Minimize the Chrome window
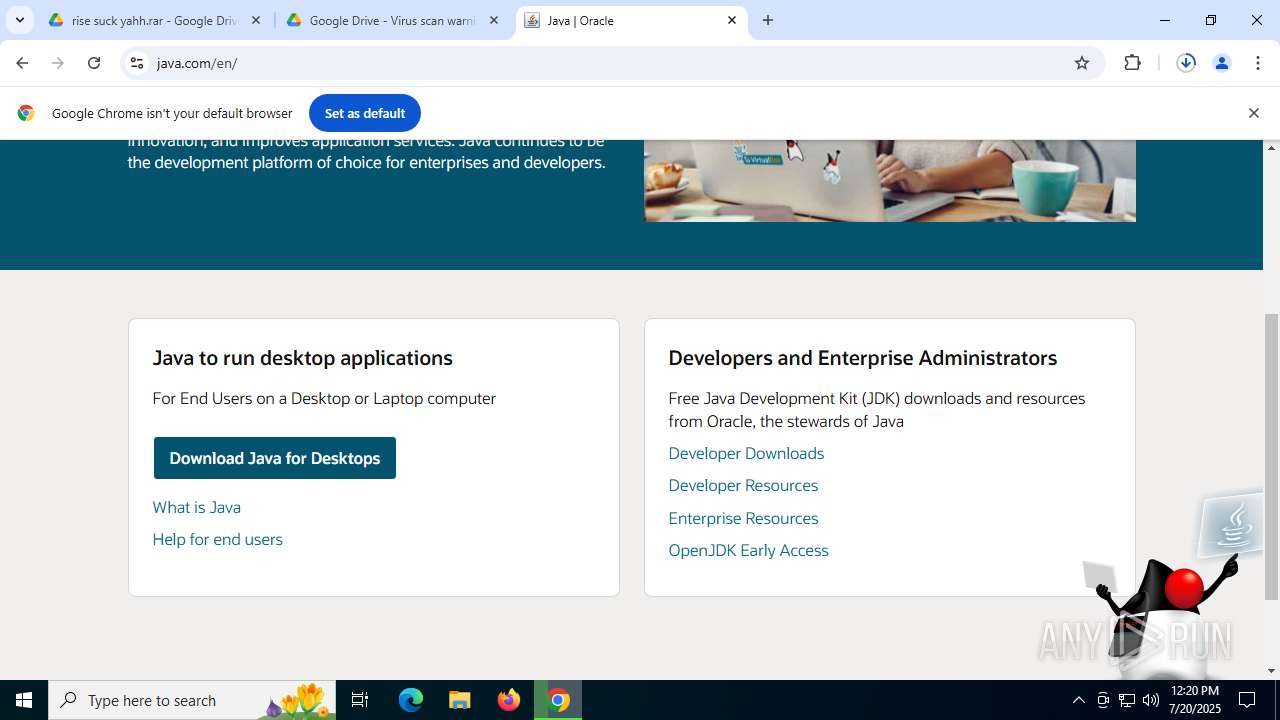 click(1165, 20)
